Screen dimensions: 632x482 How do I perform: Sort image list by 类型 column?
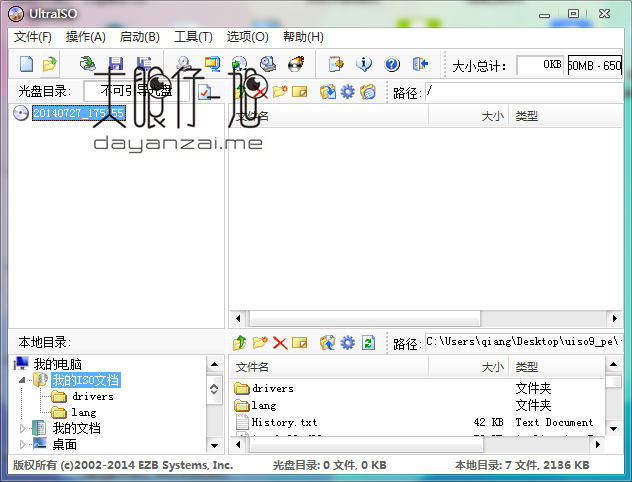(x=565, y=116)
